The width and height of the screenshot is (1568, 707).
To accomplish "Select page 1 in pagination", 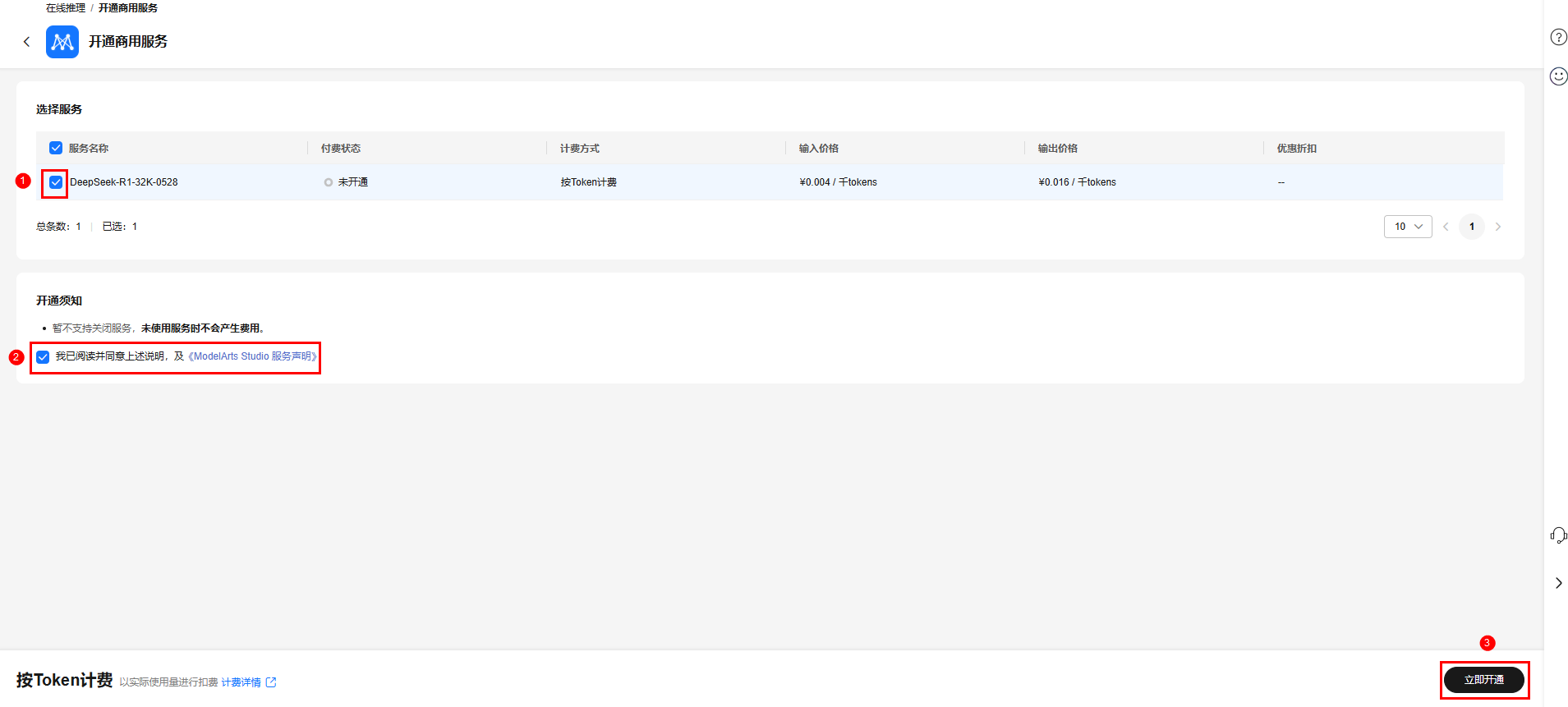I will [x=1472, y=227].
